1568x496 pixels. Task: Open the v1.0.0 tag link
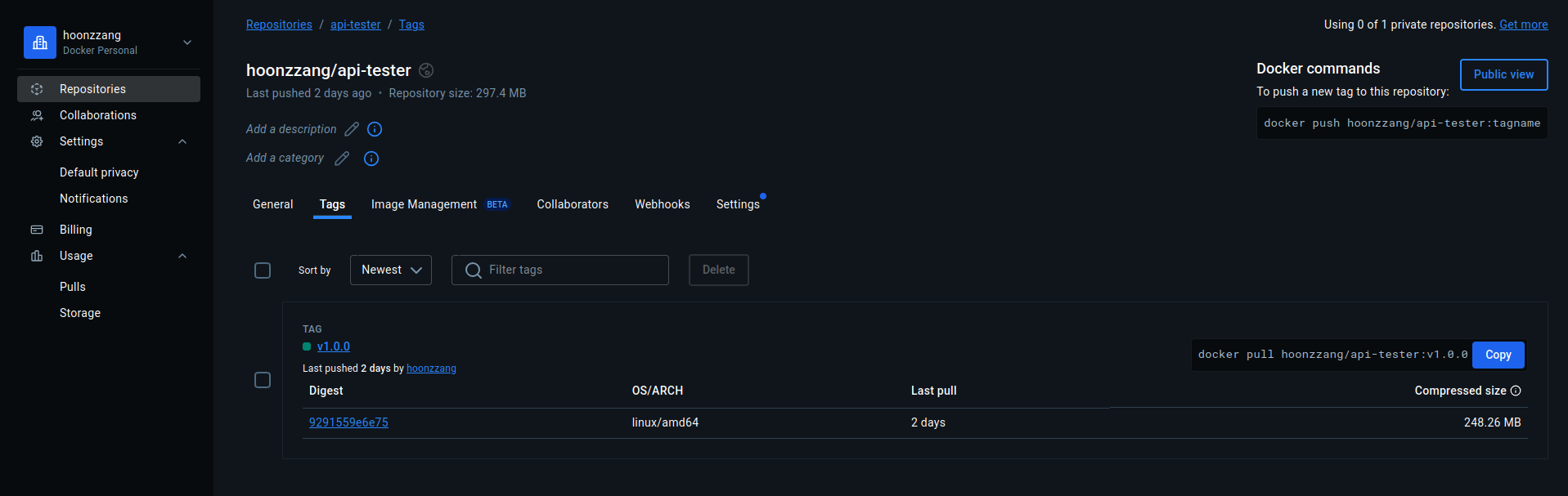pos(334,346)
